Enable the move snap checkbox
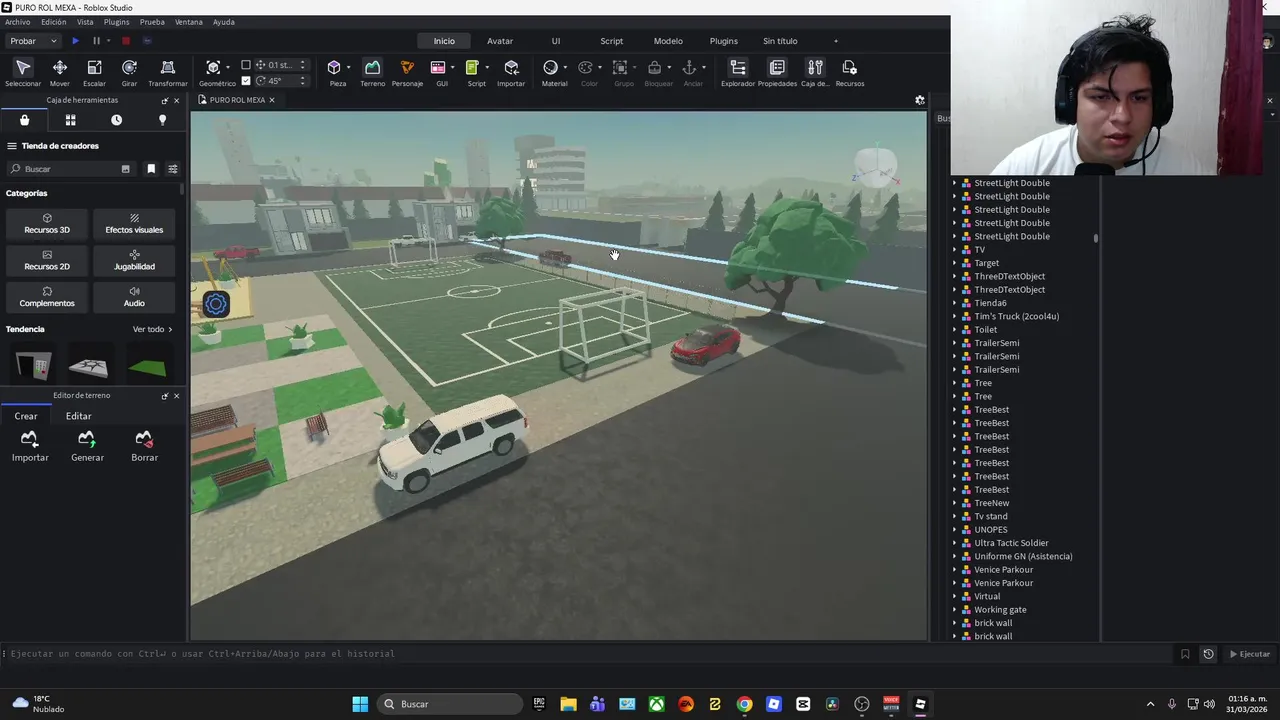Image resolution: width=1280 pixels, height=720 pixels. tap(246, 66)
